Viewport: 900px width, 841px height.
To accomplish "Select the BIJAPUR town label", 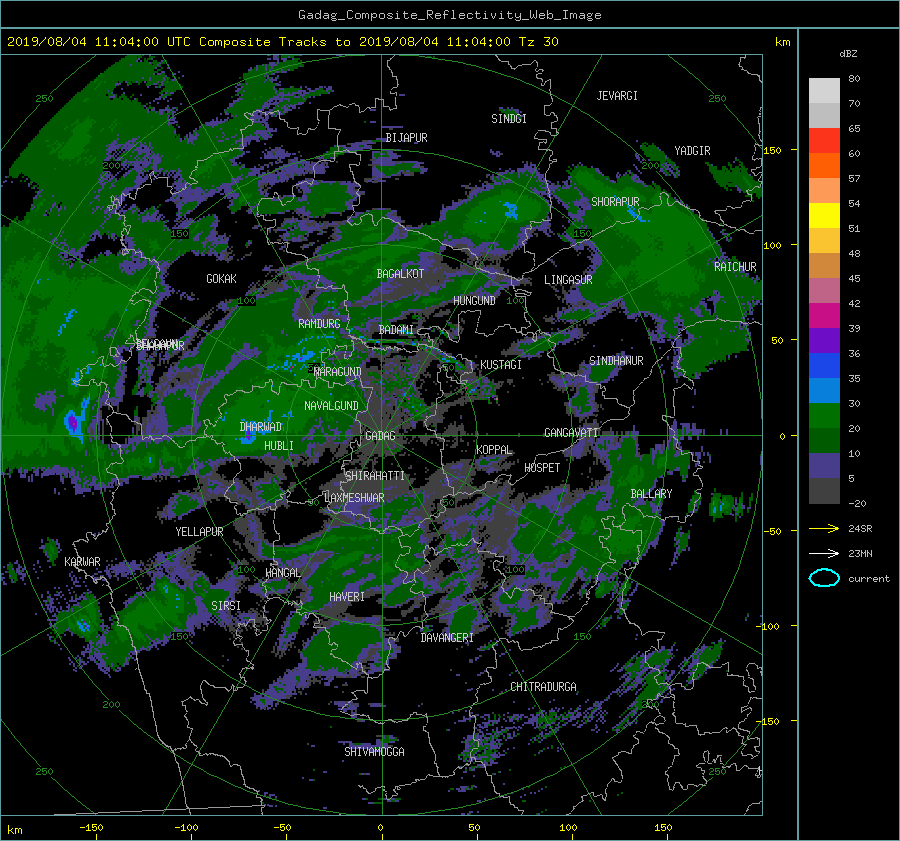I will click(x=406, y=137).
